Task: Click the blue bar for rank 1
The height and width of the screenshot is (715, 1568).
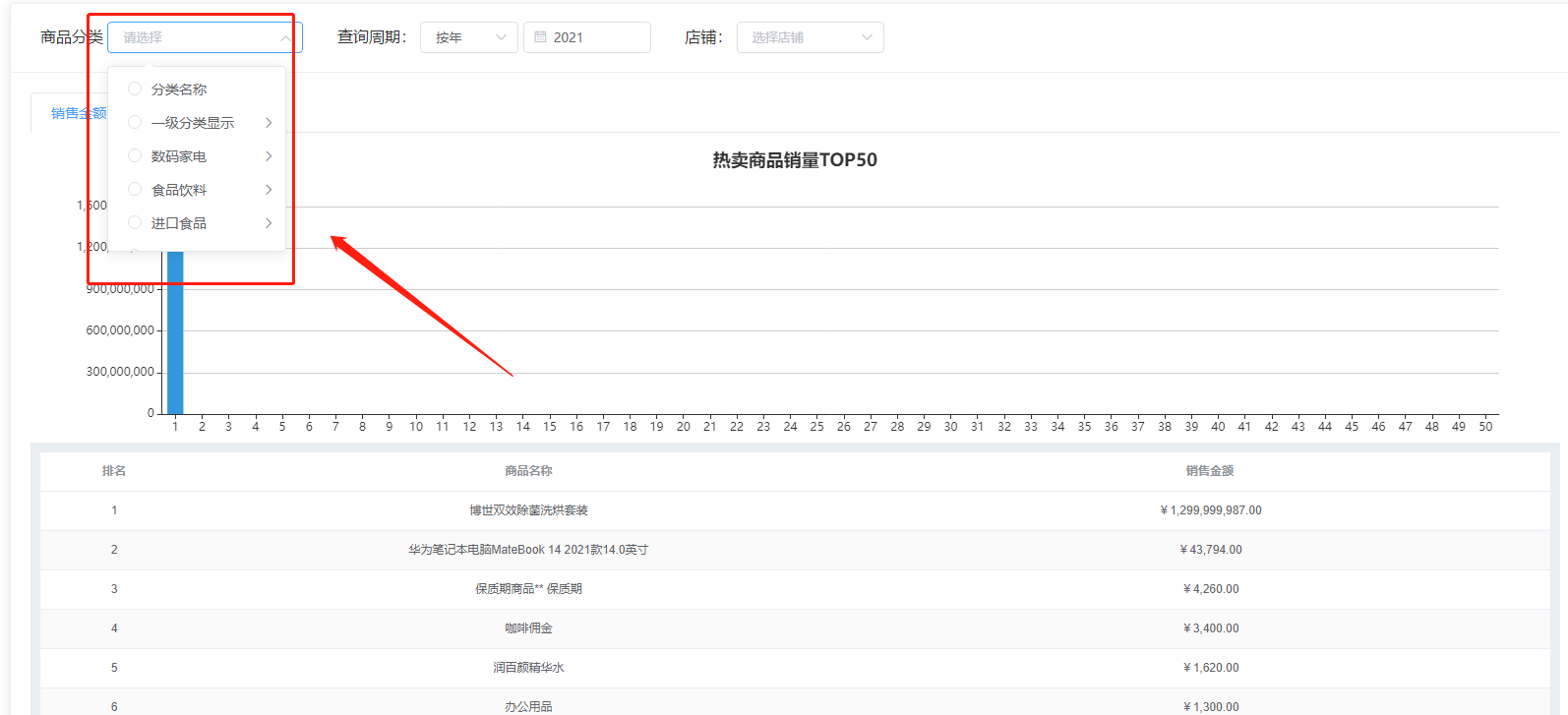Action: point(175,332)
